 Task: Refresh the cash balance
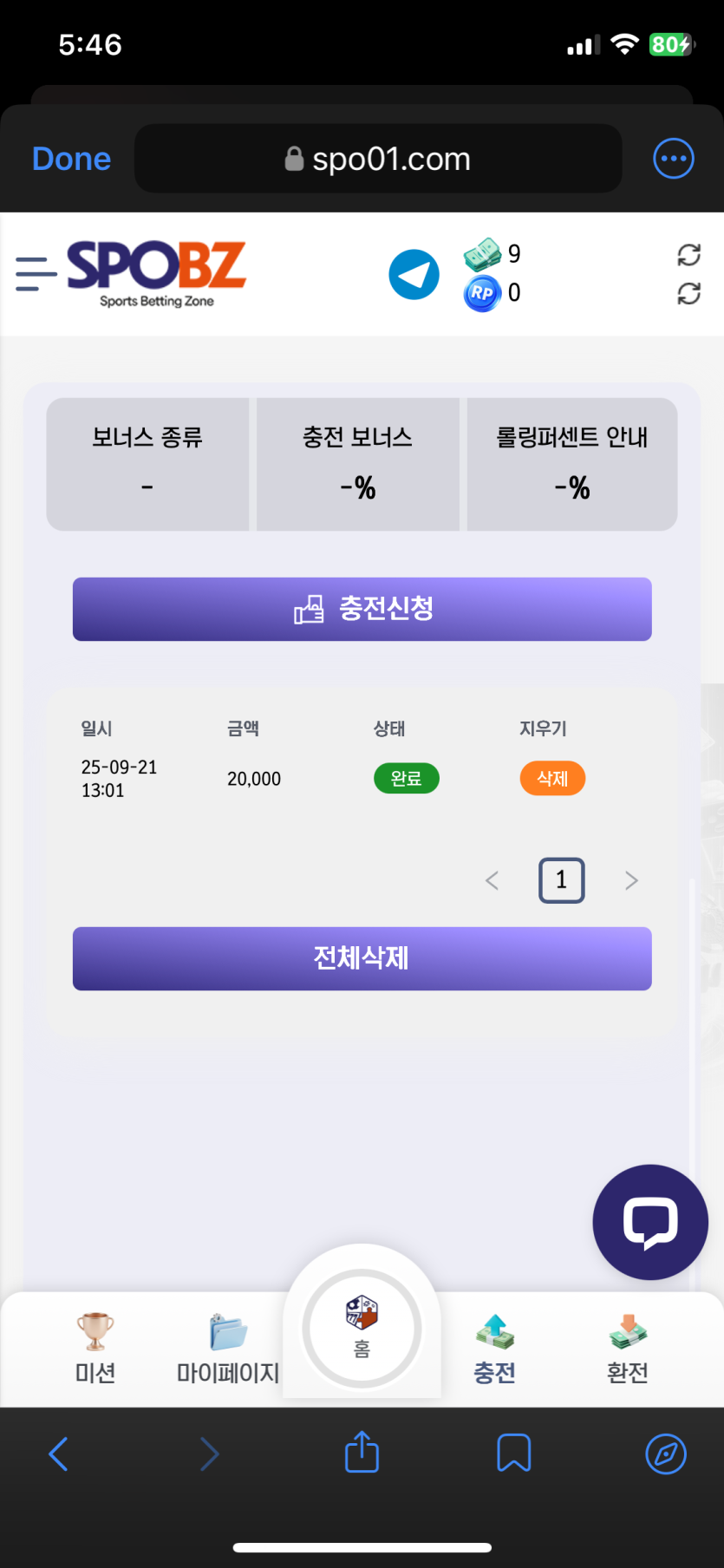tap(688, 254)
